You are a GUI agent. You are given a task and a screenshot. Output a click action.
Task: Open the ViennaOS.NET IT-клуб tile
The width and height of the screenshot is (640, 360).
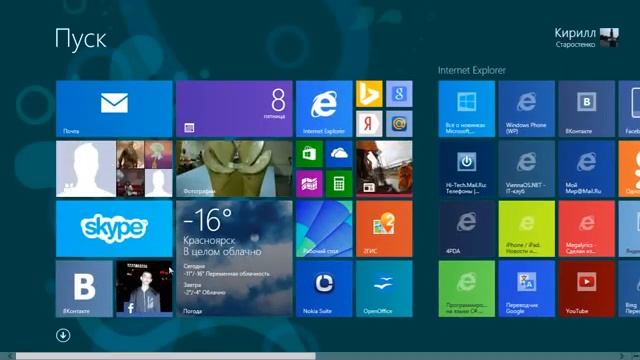(527, 169)
